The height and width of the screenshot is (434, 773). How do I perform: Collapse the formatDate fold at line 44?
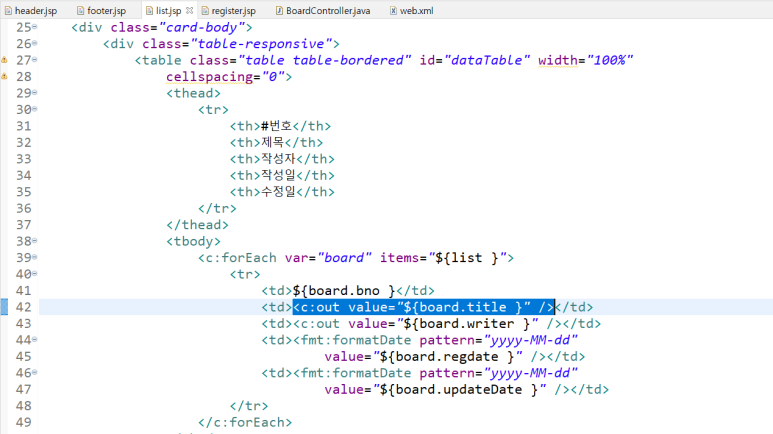tap(35, 339)
